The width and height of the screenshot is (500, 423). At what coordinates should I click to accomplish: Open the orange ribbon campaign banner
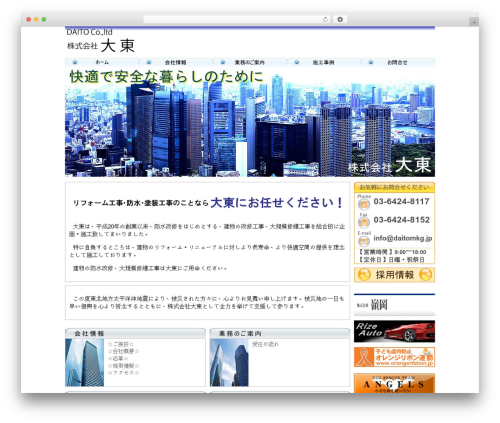(394, 357)
